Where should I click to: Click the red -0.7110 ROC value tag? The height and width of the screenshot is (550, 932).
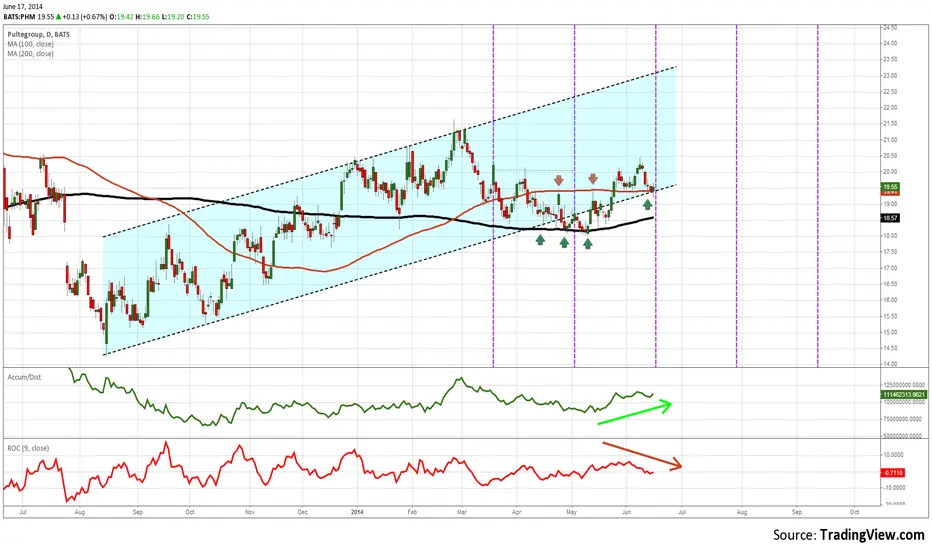click(x=893, y=473)
